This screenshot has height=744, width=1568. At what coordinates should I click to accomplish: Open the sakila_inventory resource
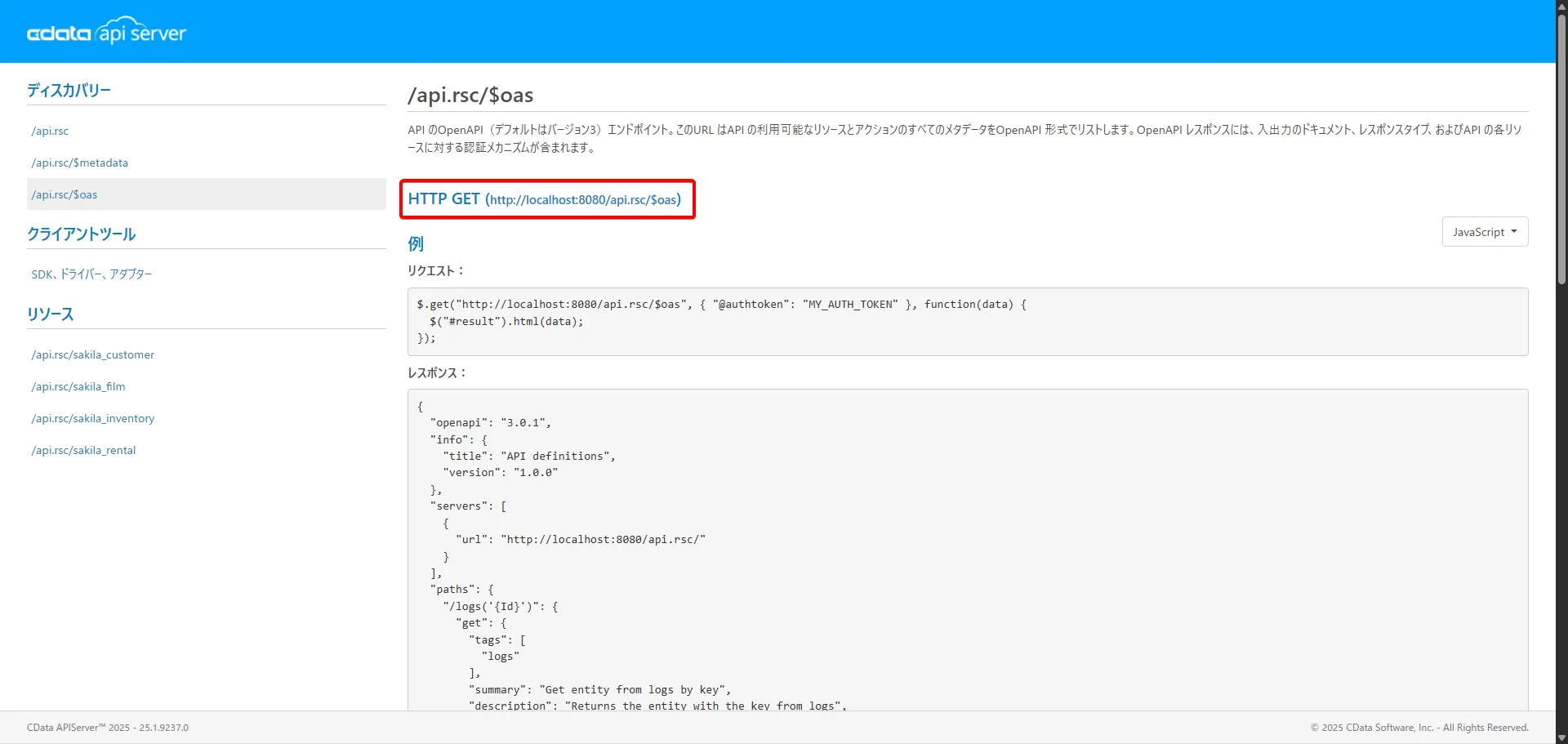[x=92, y=418]
